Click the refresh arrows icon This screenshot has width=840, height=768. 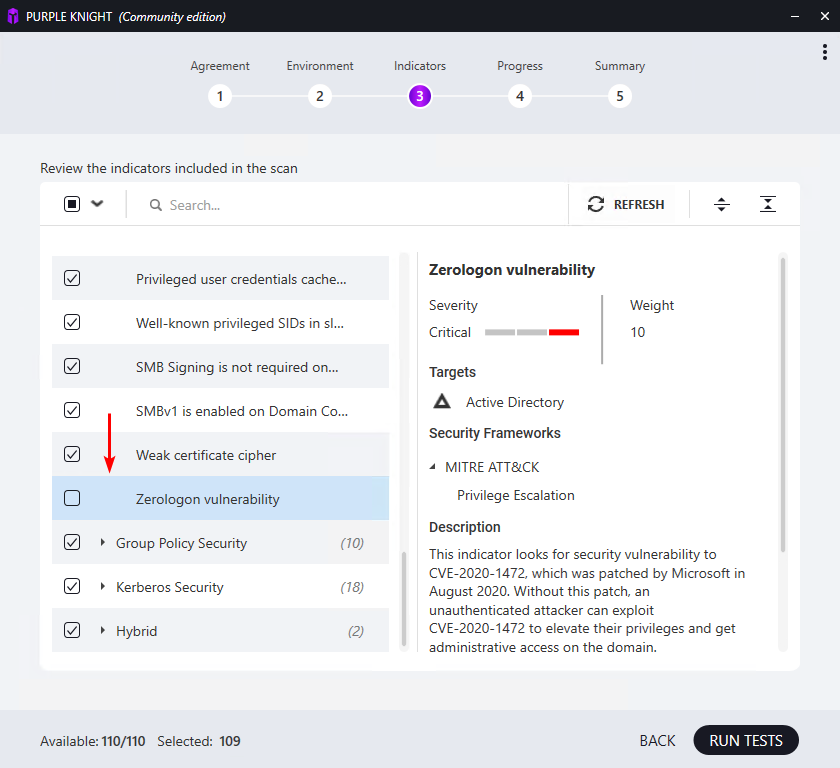click(596, 204)
